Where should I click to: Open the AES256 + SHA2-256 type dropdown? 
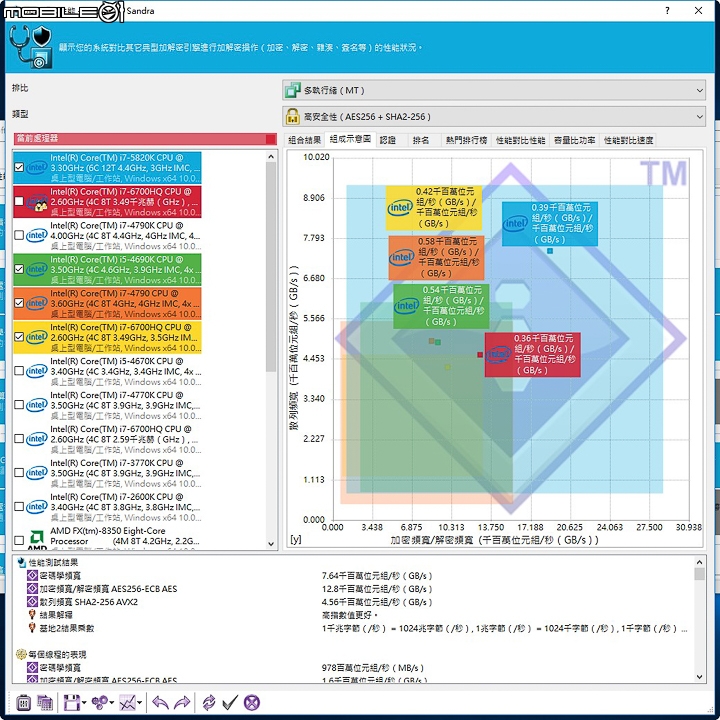[494, 117]
